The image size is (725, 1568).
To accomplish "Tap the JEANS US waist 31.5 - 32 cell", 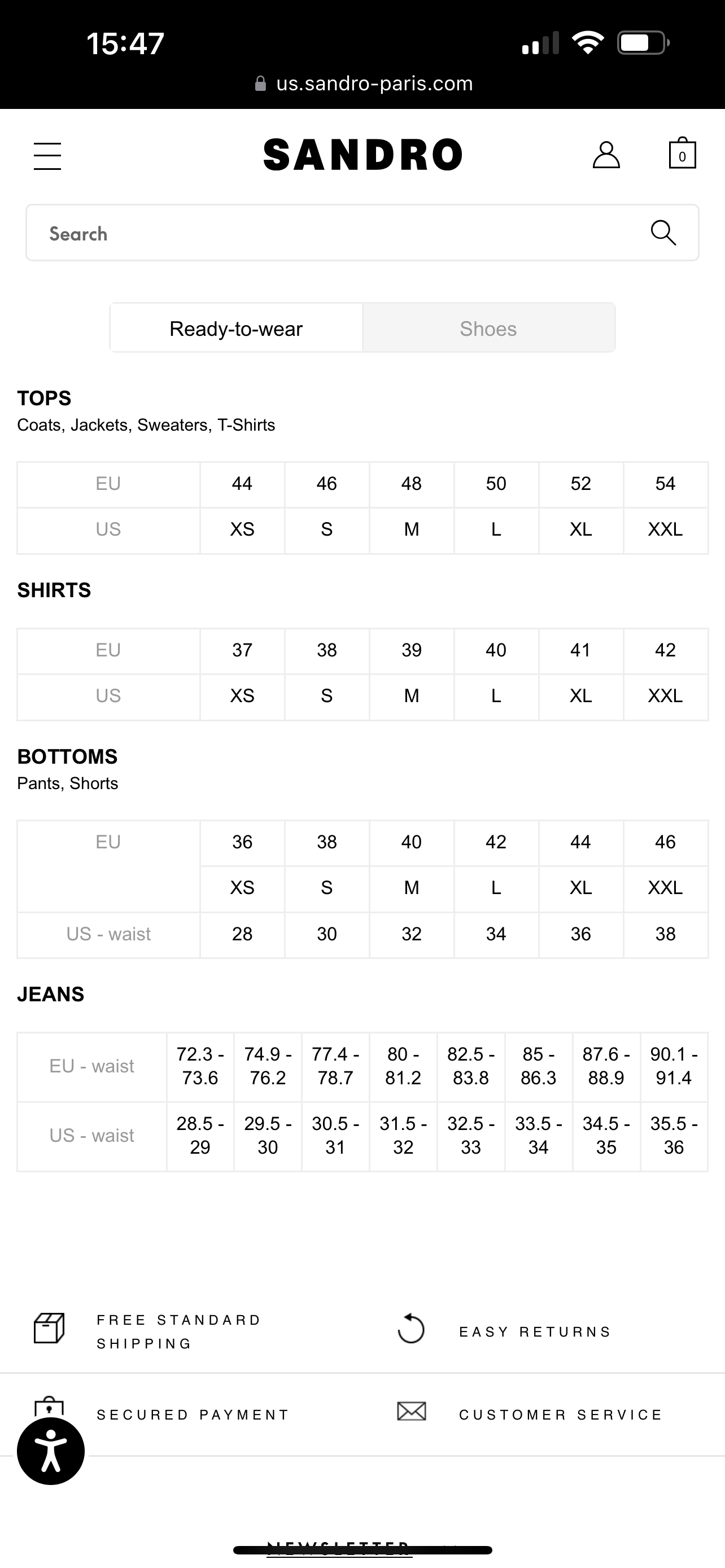I will 403,1136.
